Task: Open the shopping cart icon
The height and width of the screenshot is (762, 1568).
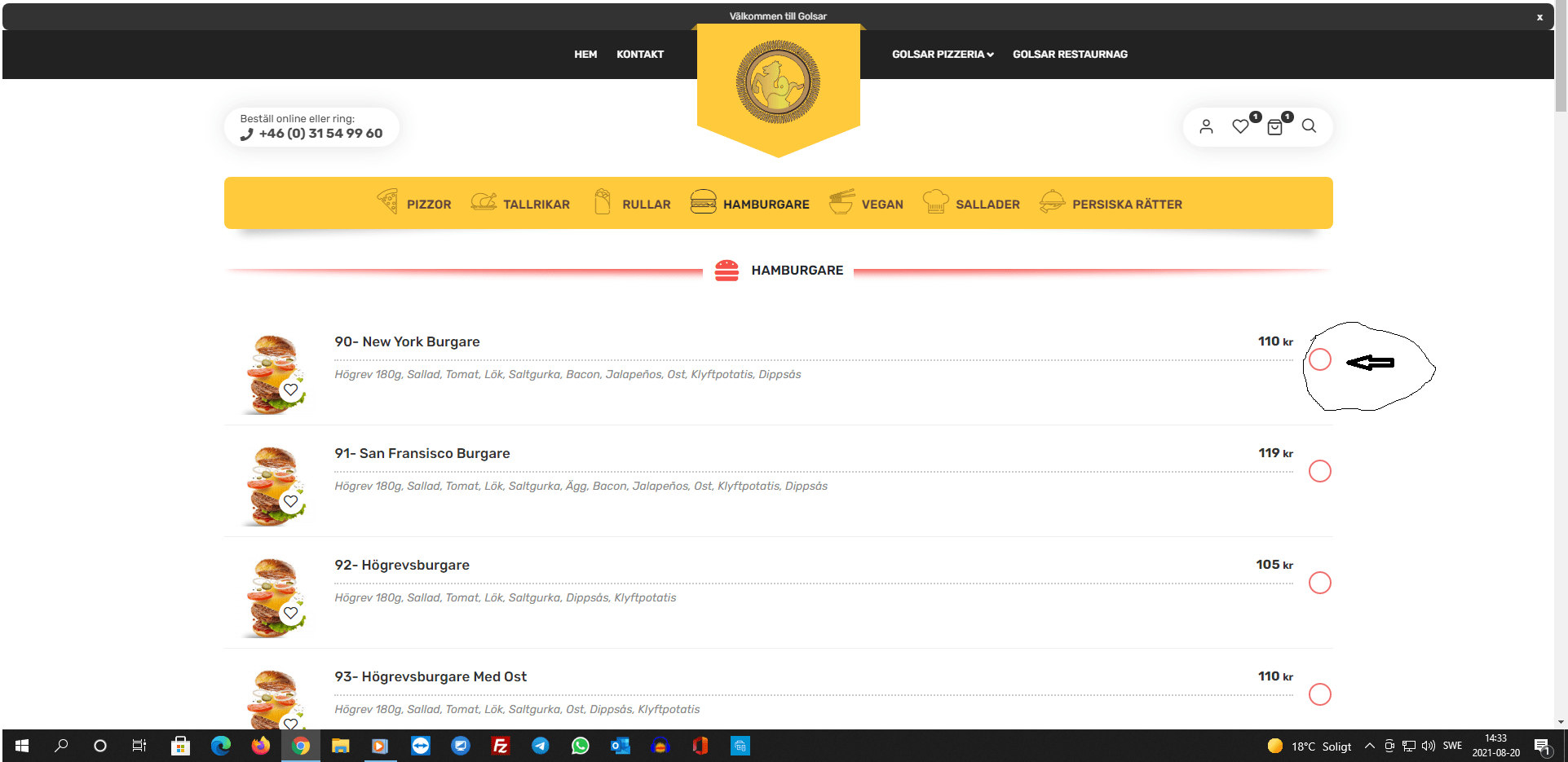Action: click(1274, 127)
